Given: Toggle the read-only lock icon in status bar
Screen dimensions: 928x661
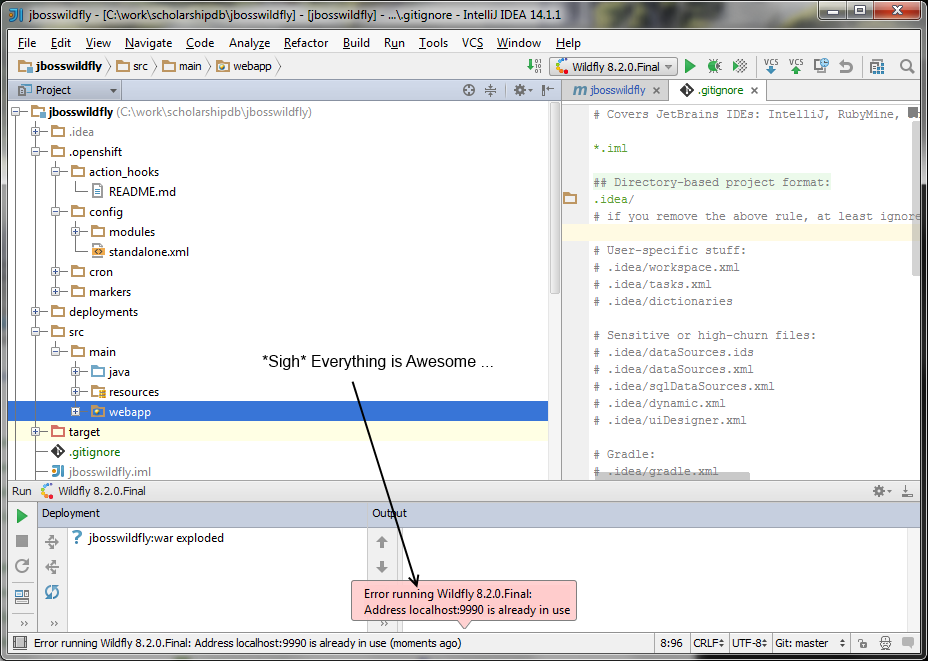Looking at the screenshot, I should (863, 643).
